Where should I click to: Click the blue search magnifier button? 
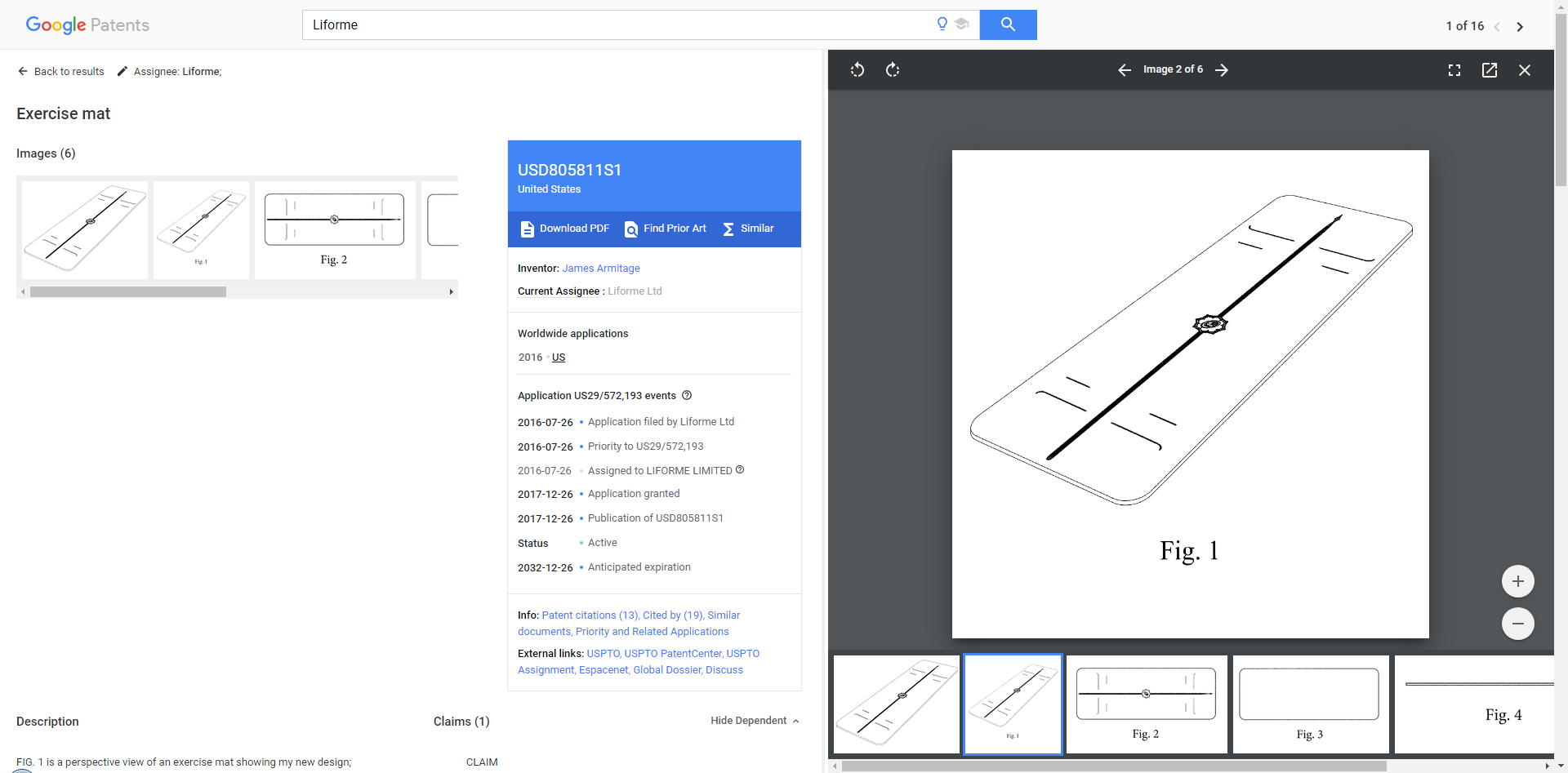coord(1008,24)
